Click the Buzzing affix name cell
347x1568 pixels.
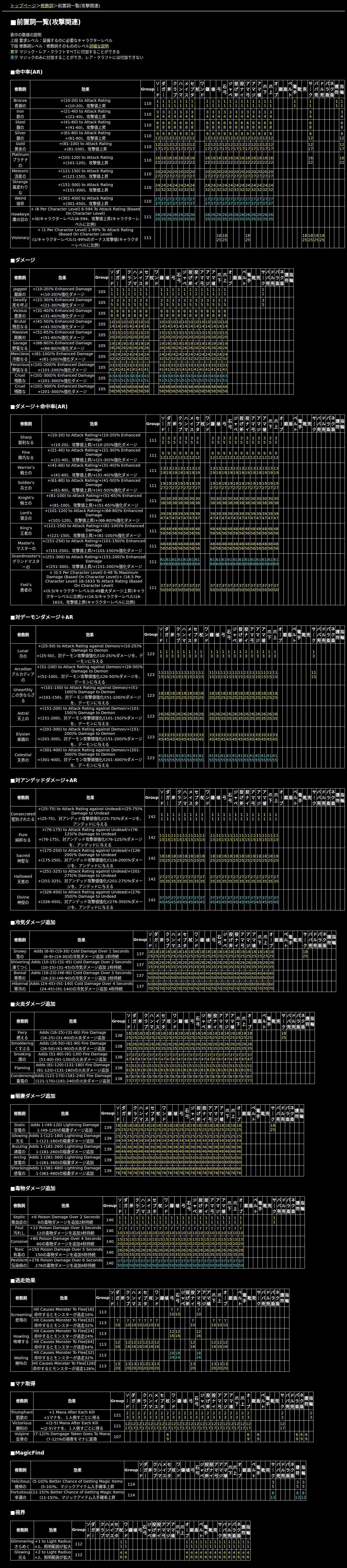(20, 1149)
